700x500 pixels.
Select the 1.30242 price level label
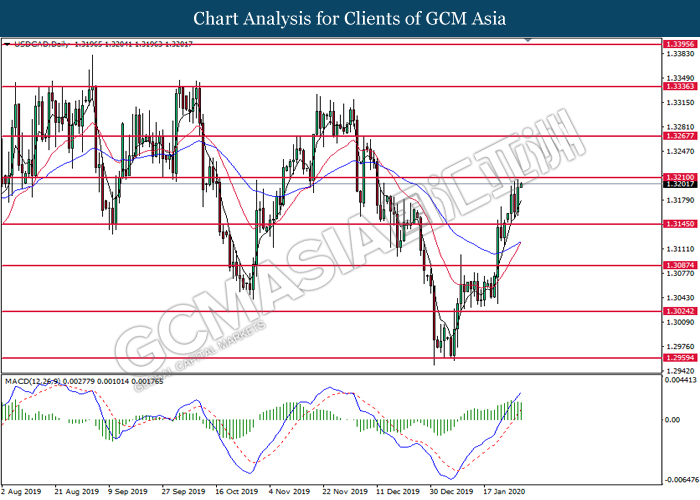(x=680, y=312)
